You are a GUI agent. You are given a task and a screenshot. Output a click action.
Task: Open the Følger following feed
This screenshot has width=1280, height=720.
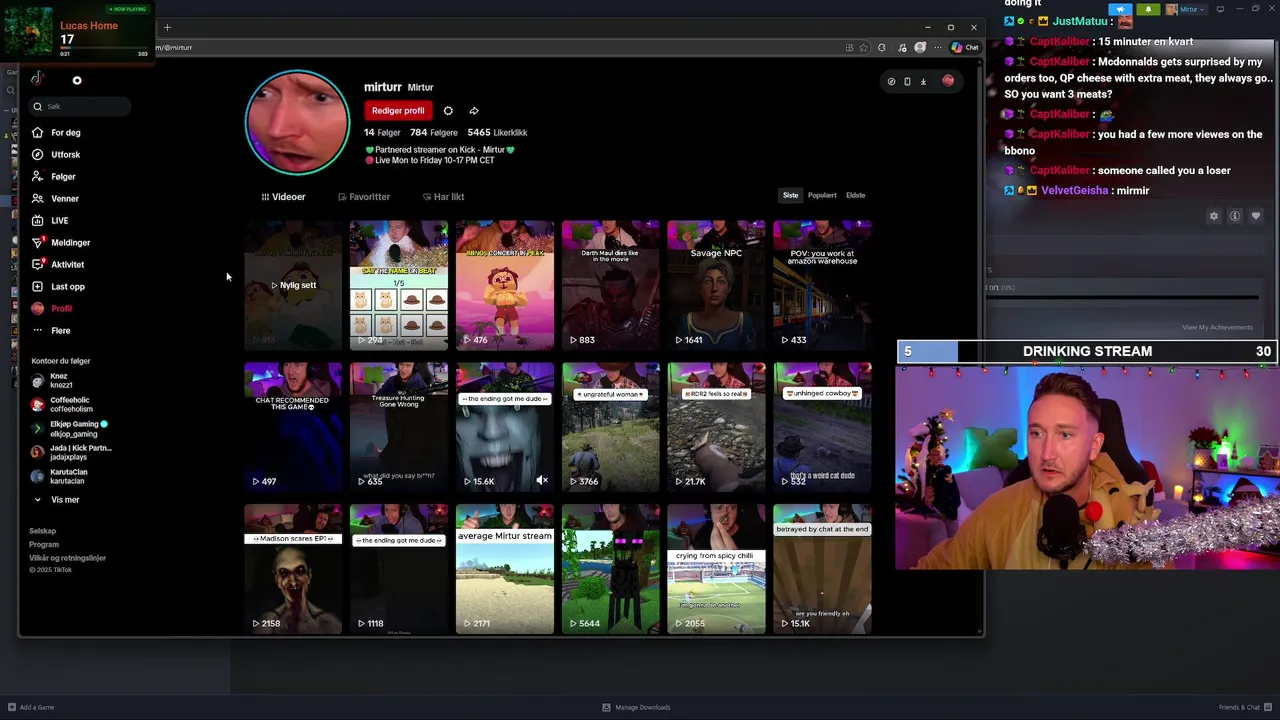54,177
